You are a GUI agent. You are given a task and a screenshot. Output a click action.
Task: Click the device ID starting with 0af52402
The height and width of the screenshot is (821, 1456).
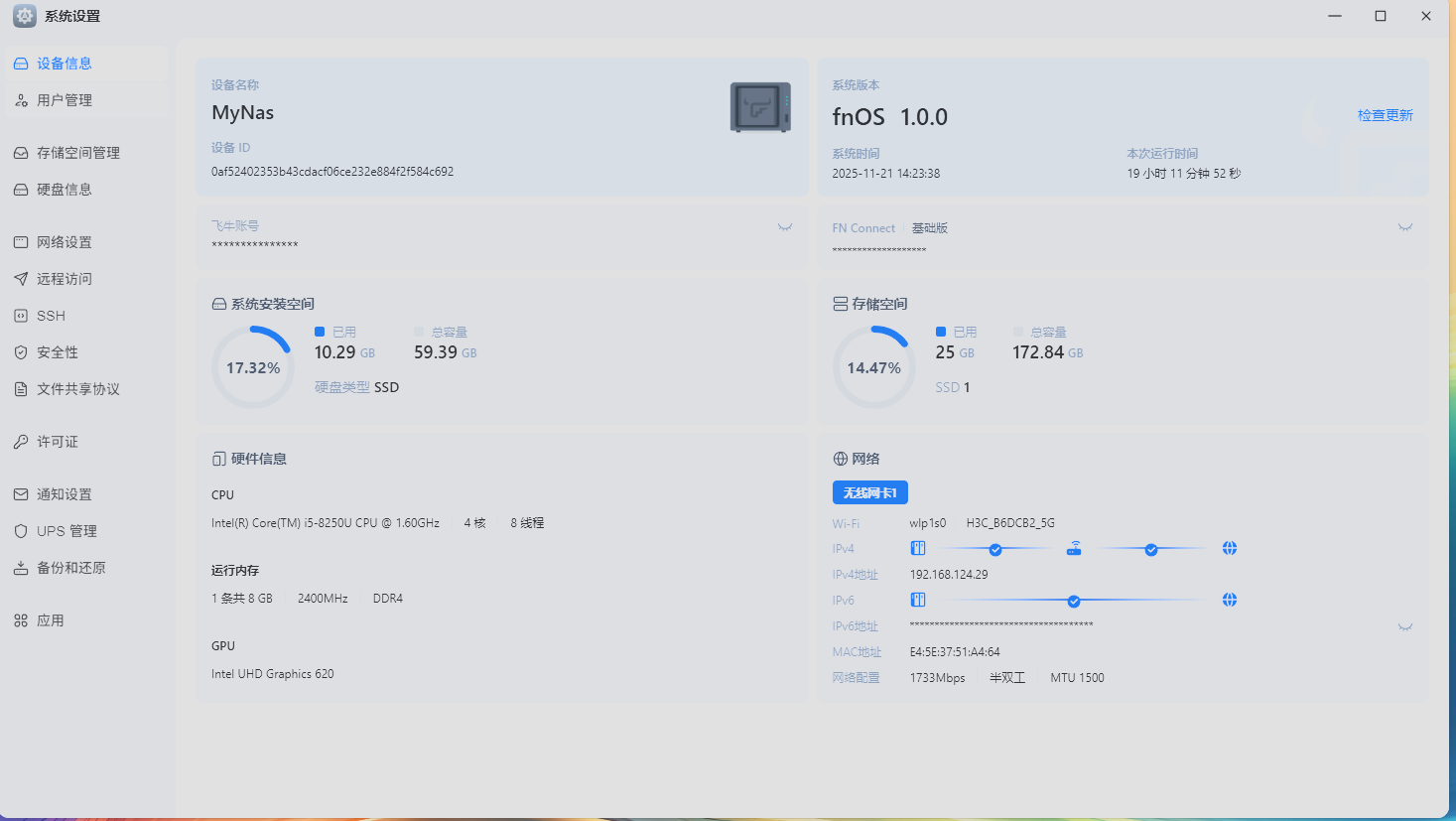(x=332, y=172)
